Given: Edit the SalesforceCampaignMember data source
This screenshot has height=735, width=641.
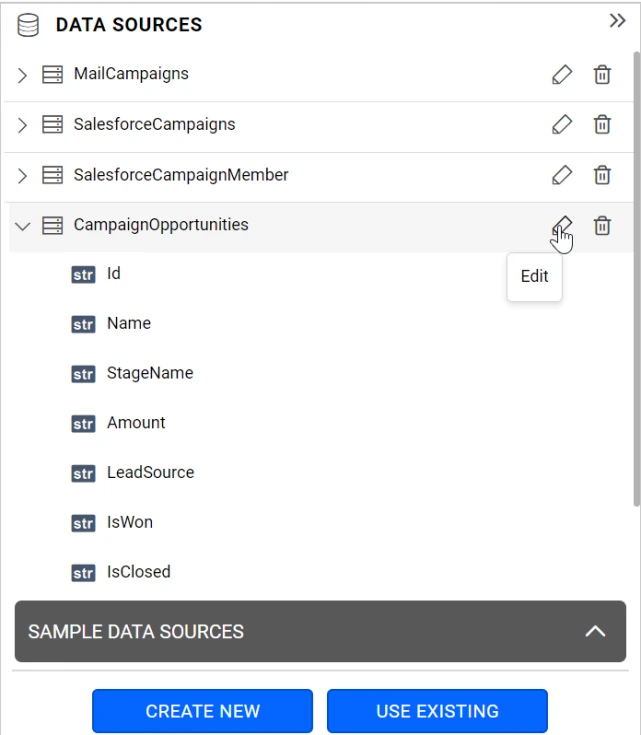Looking at the screenshot, I should 562,175.
